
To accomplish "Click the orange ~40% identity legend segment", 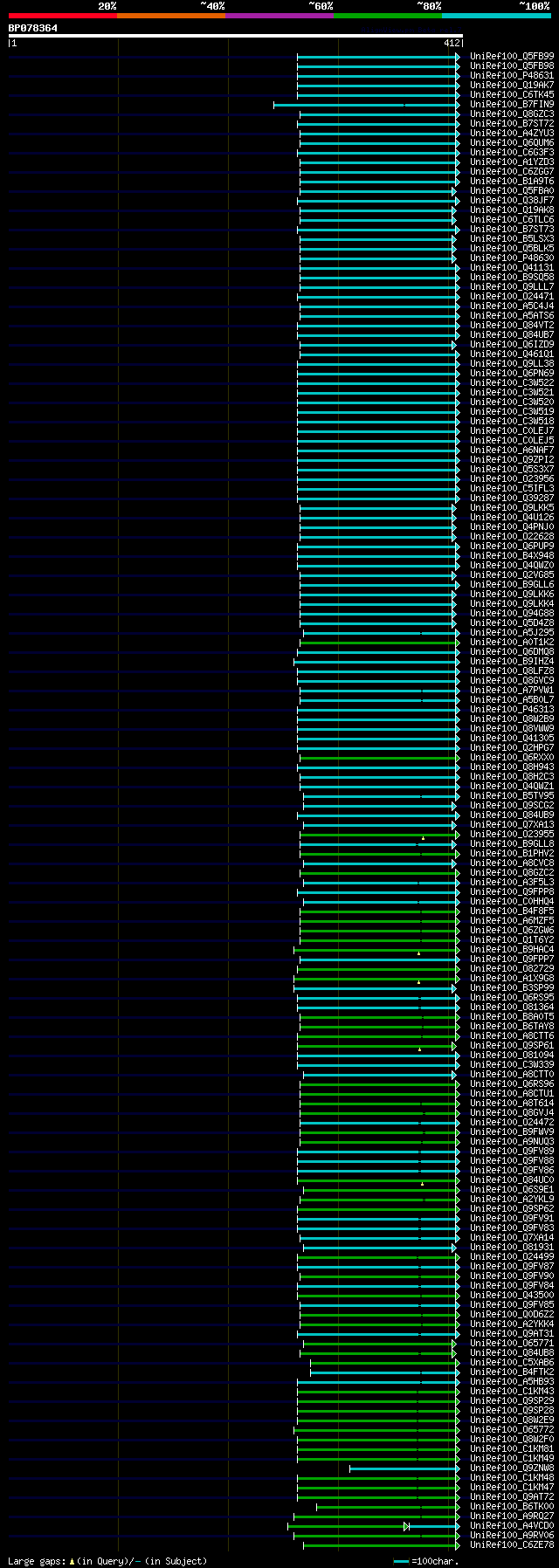I will click(171, 16).
